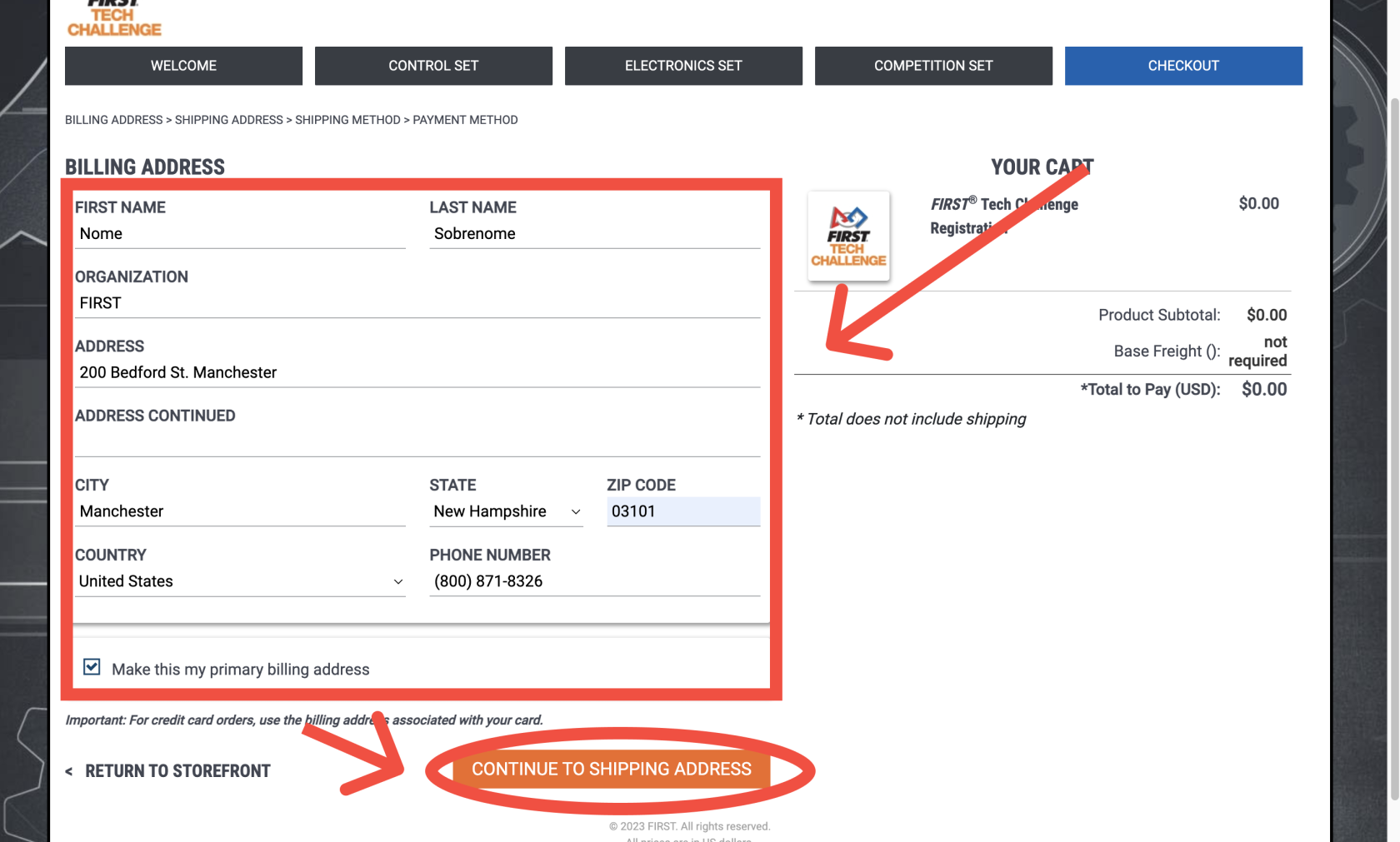This screenshot has height=842, width=1400.
Task: Click the Your Cart heading
Action: coord(1042,167)
